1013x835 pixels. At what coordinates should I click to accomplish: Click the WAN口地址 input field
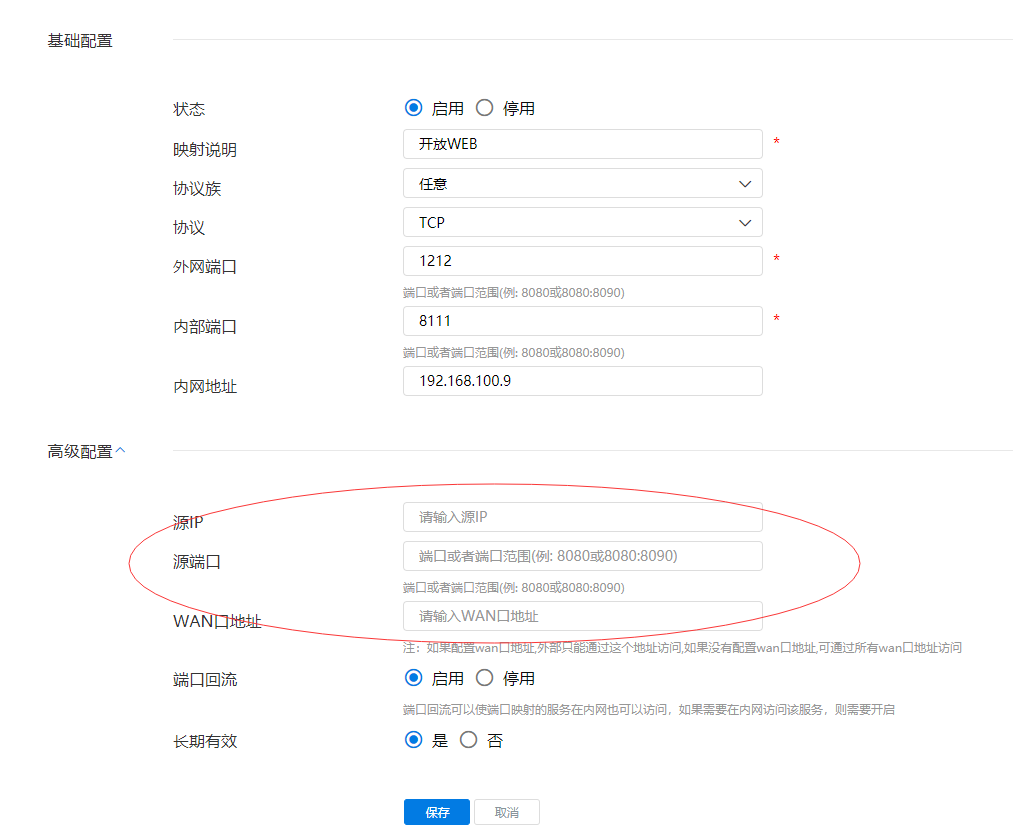(x=582, y=616)
